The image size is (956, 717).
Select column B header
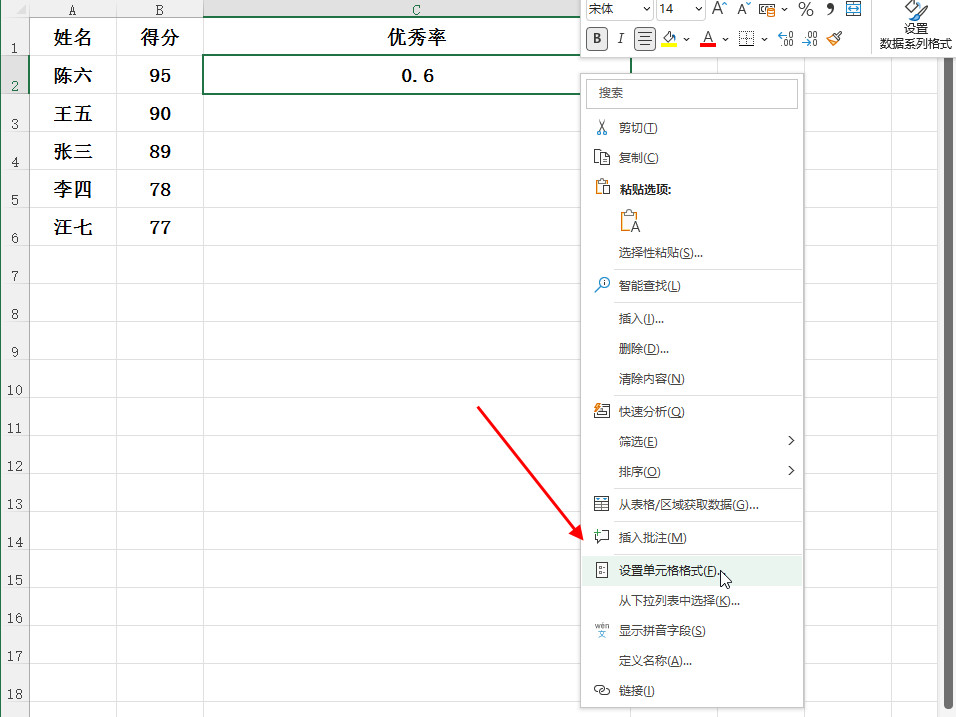click(160, 9)
